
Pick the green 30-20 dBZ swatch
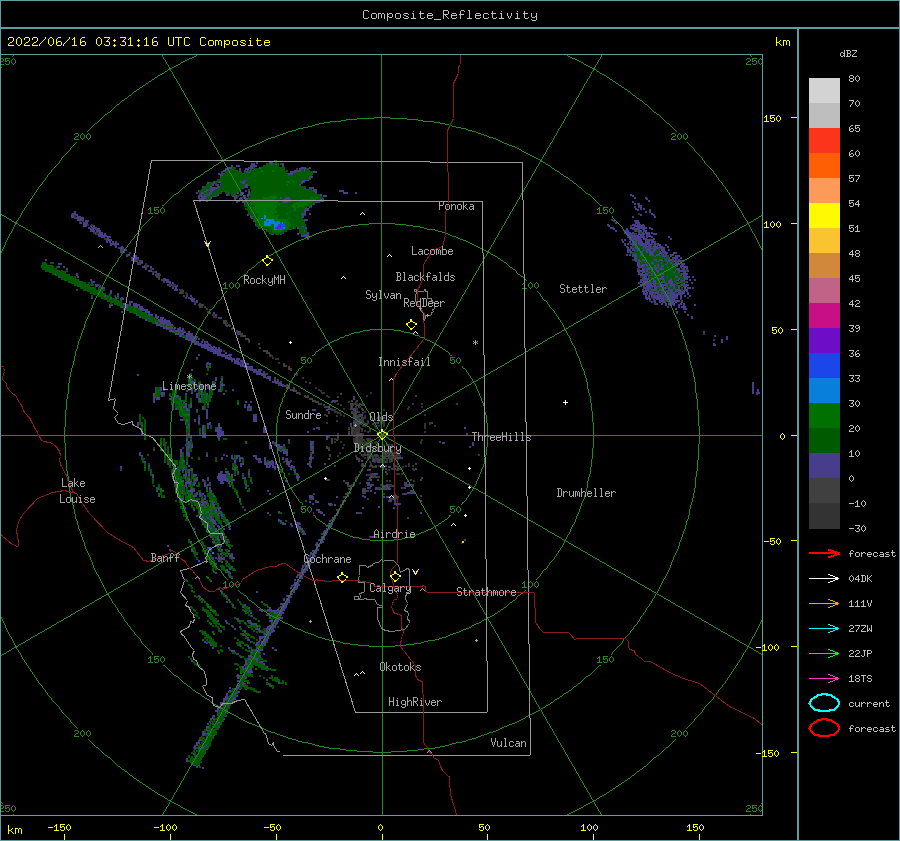(824, 416)
